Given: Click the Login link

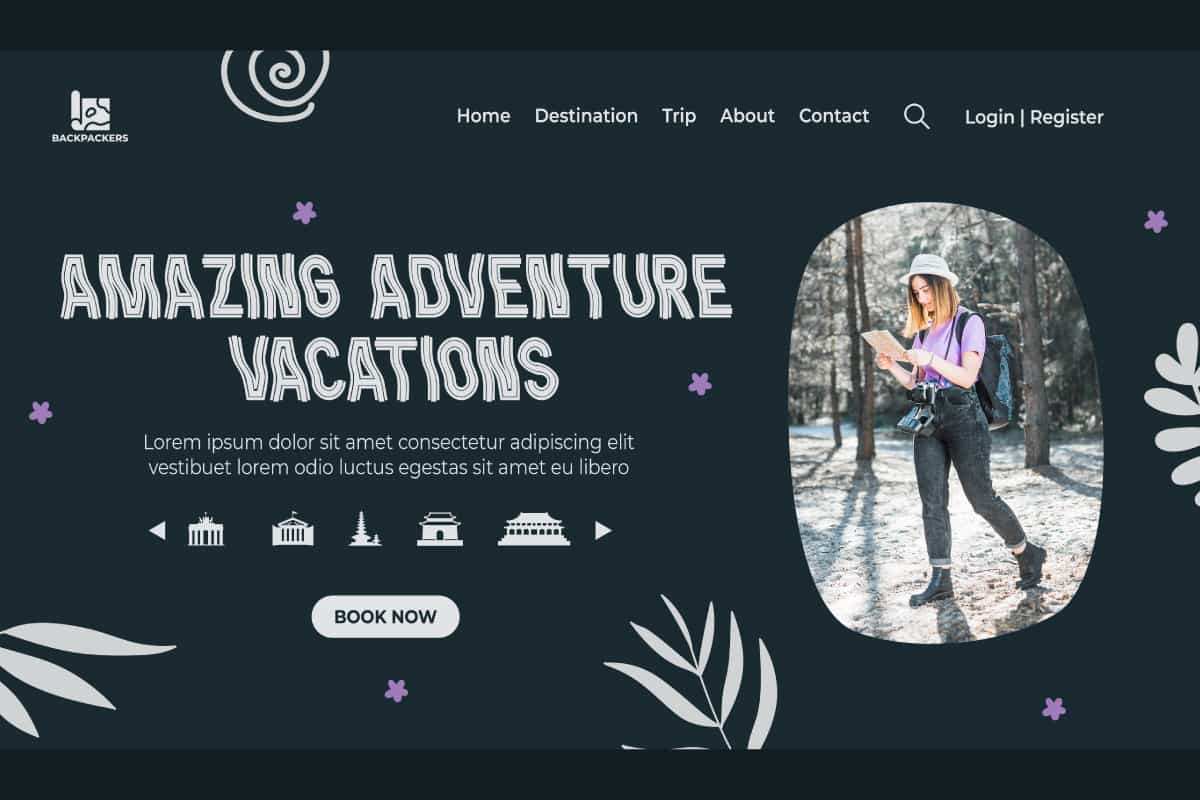Looking at the screenshot, I should [x=990, y=117].
